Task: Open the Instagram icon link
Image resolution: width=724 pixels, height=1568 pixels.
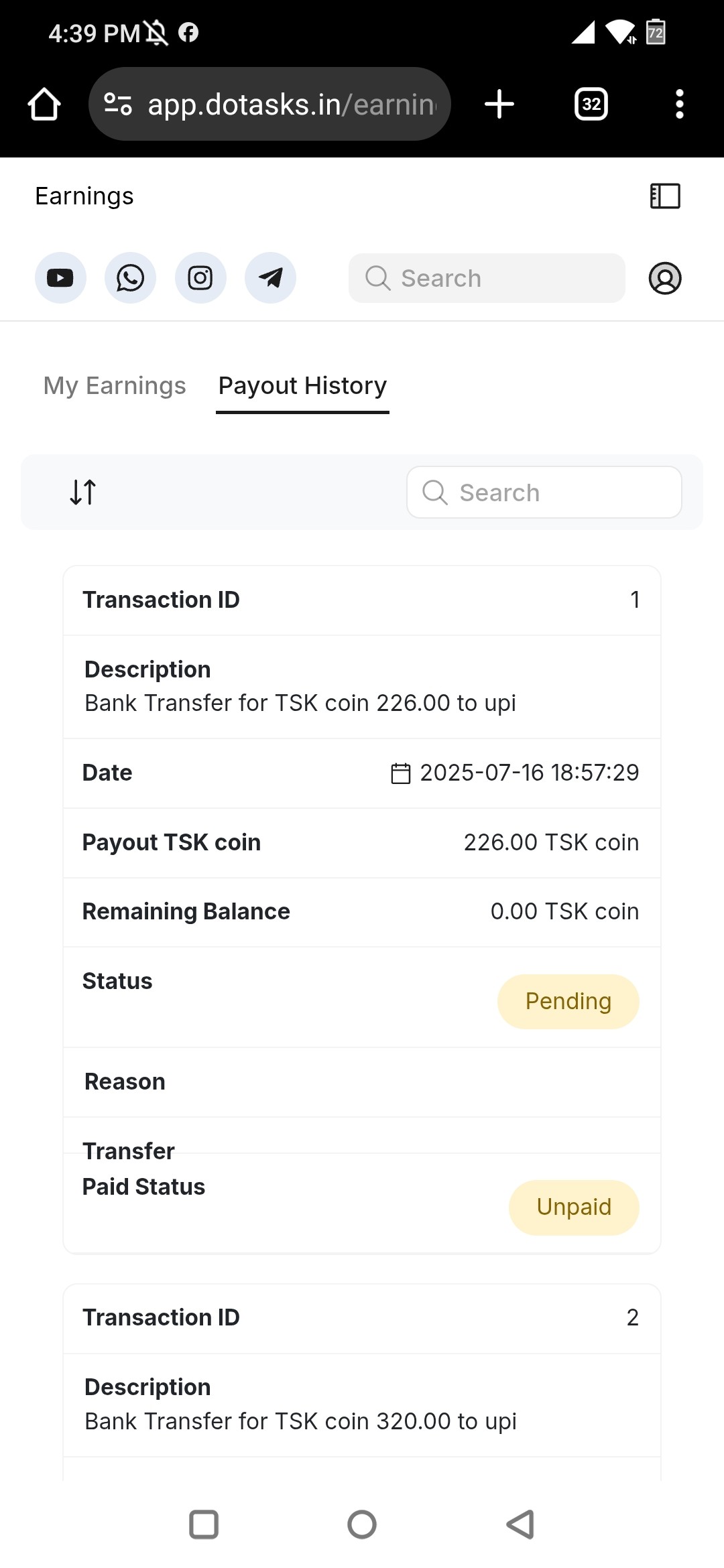Action: (200, 278)
